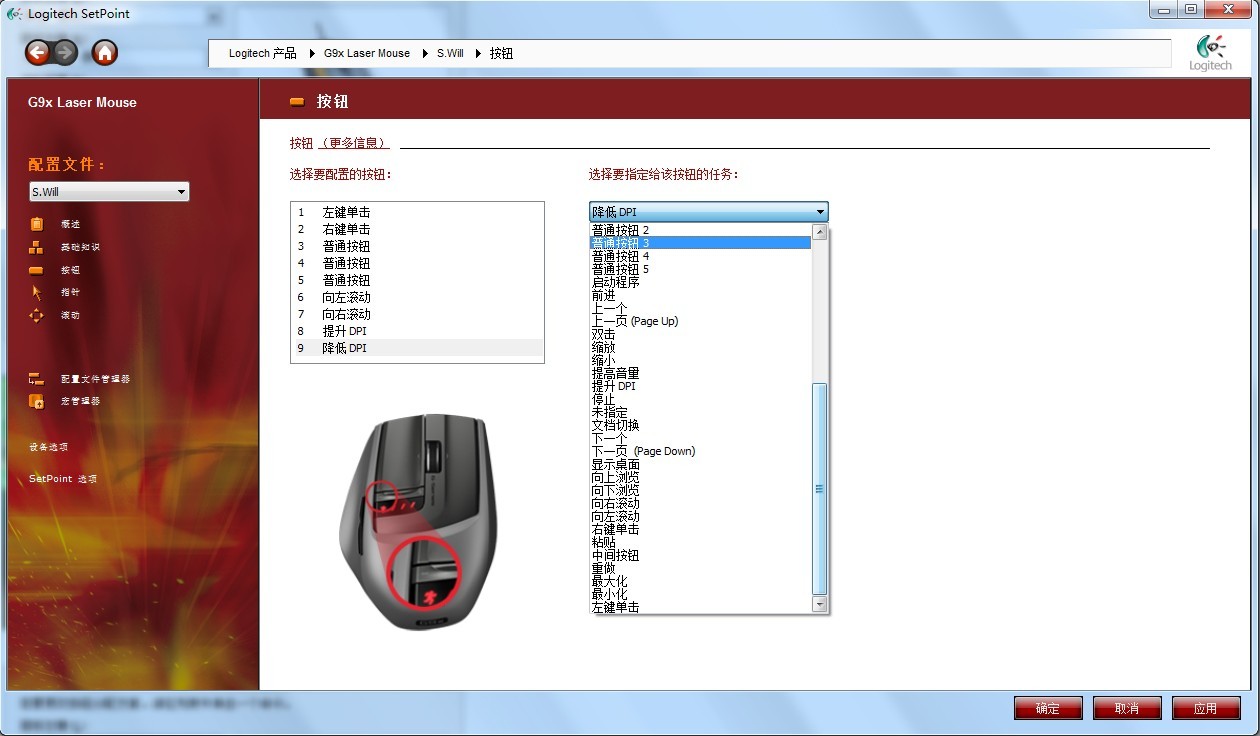Select button row 9 降低 DPI

[417, 349]
